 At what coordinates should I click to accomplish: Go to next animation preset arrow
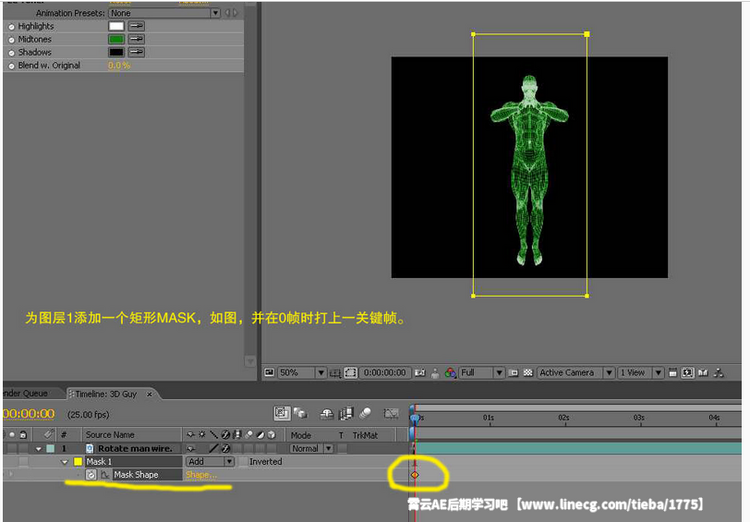pos(235,13)
